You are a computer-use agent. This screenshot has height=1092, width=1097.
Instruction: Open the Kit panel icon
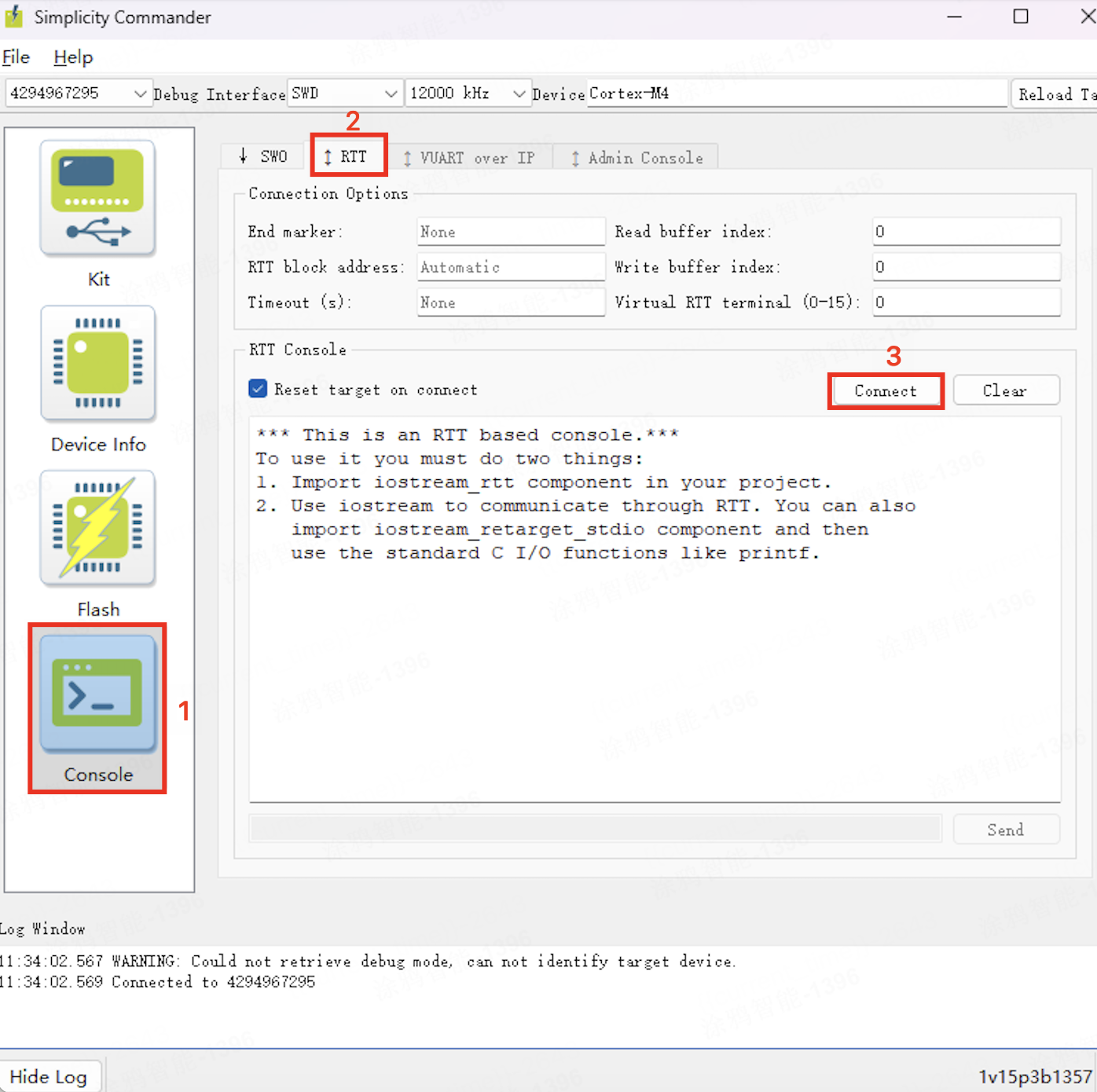tap(98, 198)
